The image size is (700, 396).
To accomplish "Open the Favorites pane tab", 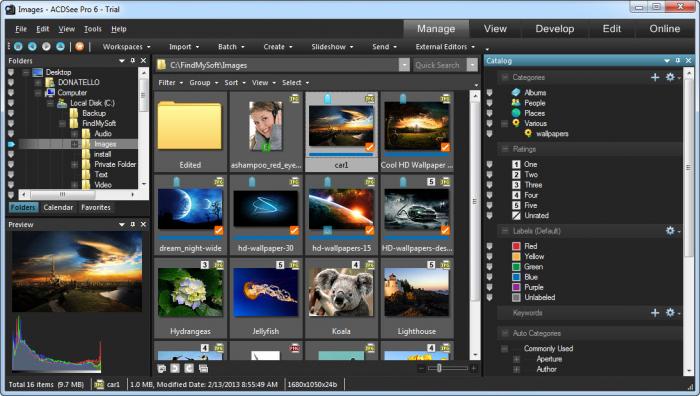I will pyautogui.click(x=96, y=207).
